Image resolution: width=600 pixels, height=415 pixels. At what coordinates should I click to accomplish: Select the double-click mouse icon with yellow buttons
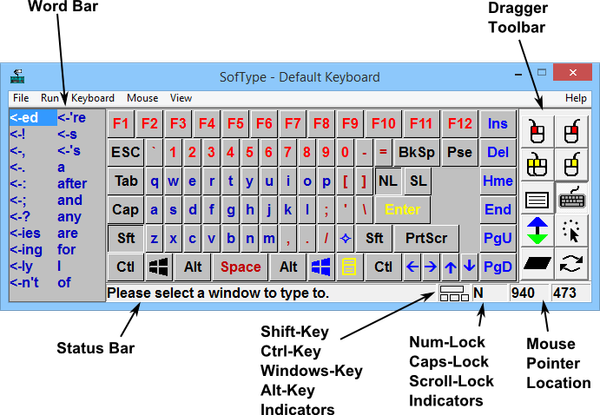537,164
